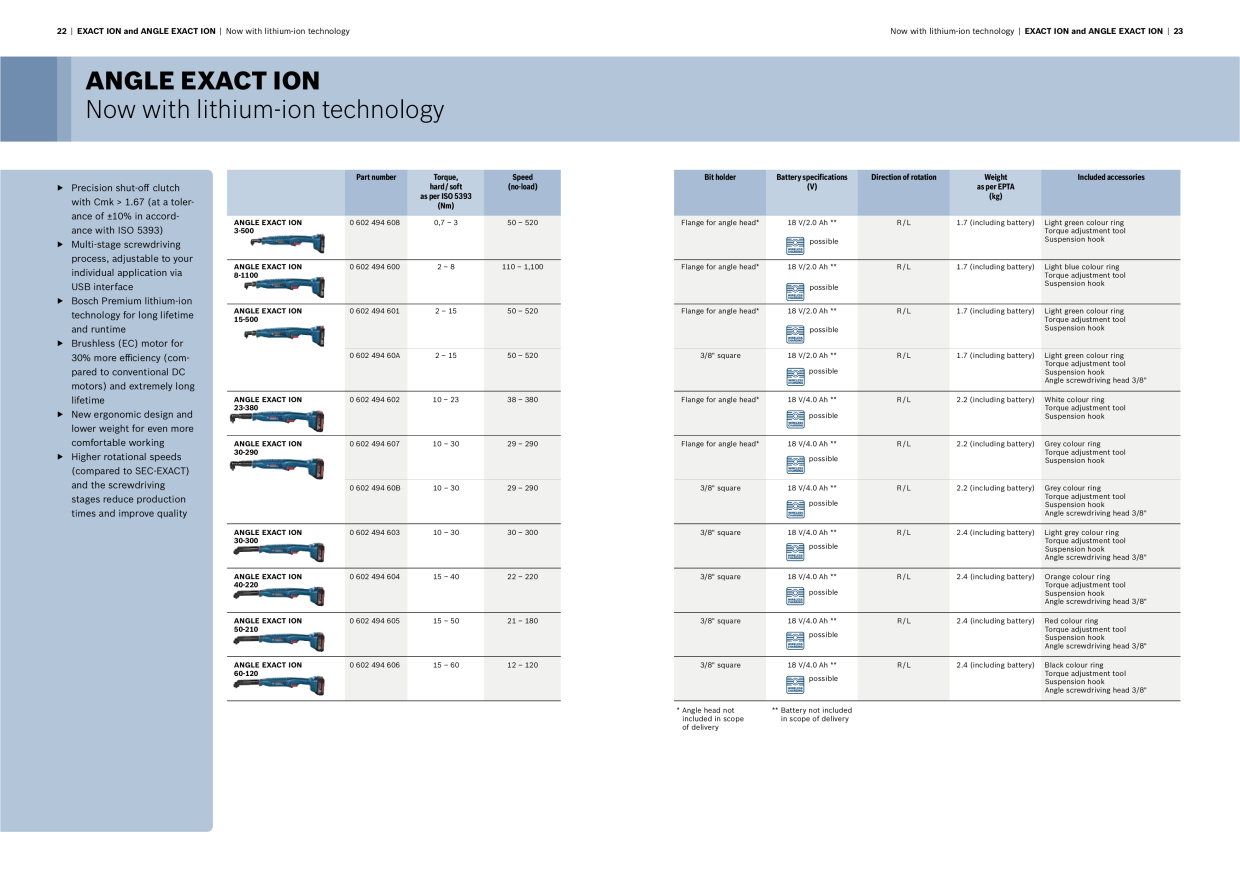Click the 'Battery not included' footnote
Screen dimensions: 1240x876
point(812,715)
